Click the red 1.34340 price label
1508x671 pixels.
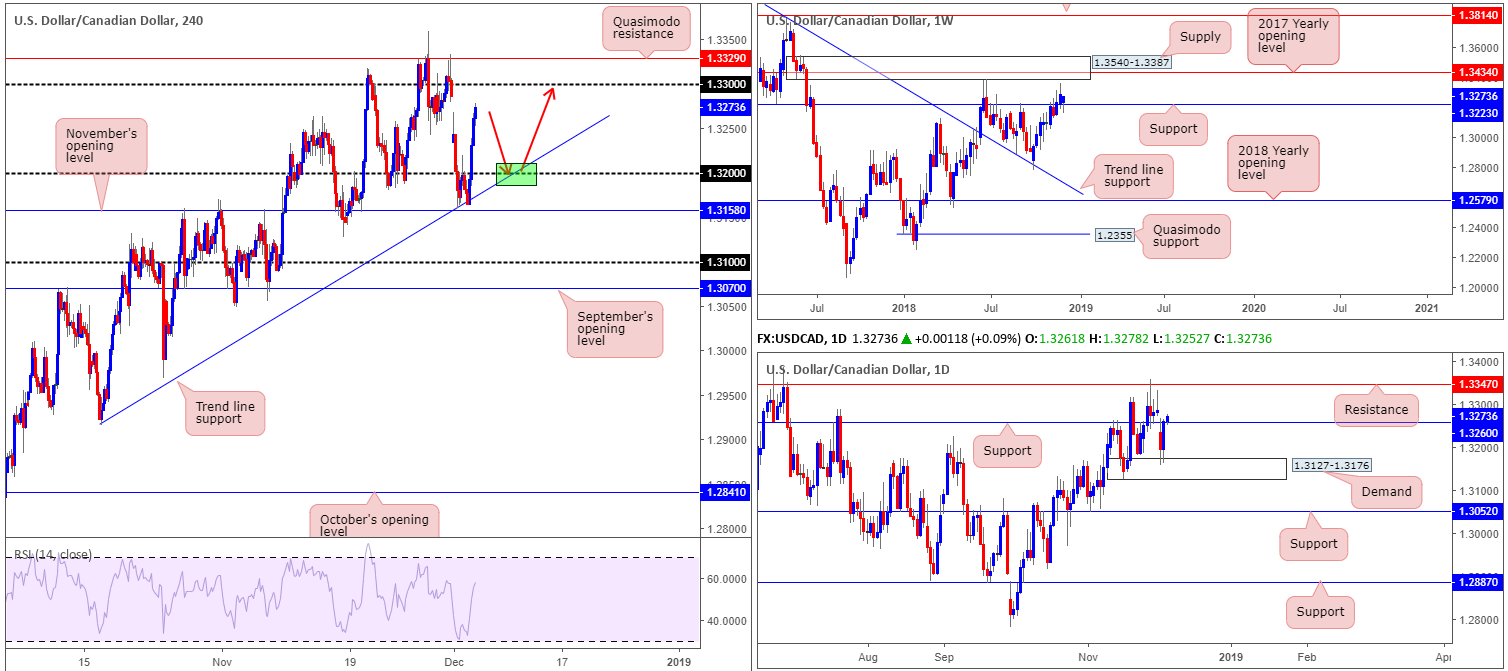point(1478,72)
